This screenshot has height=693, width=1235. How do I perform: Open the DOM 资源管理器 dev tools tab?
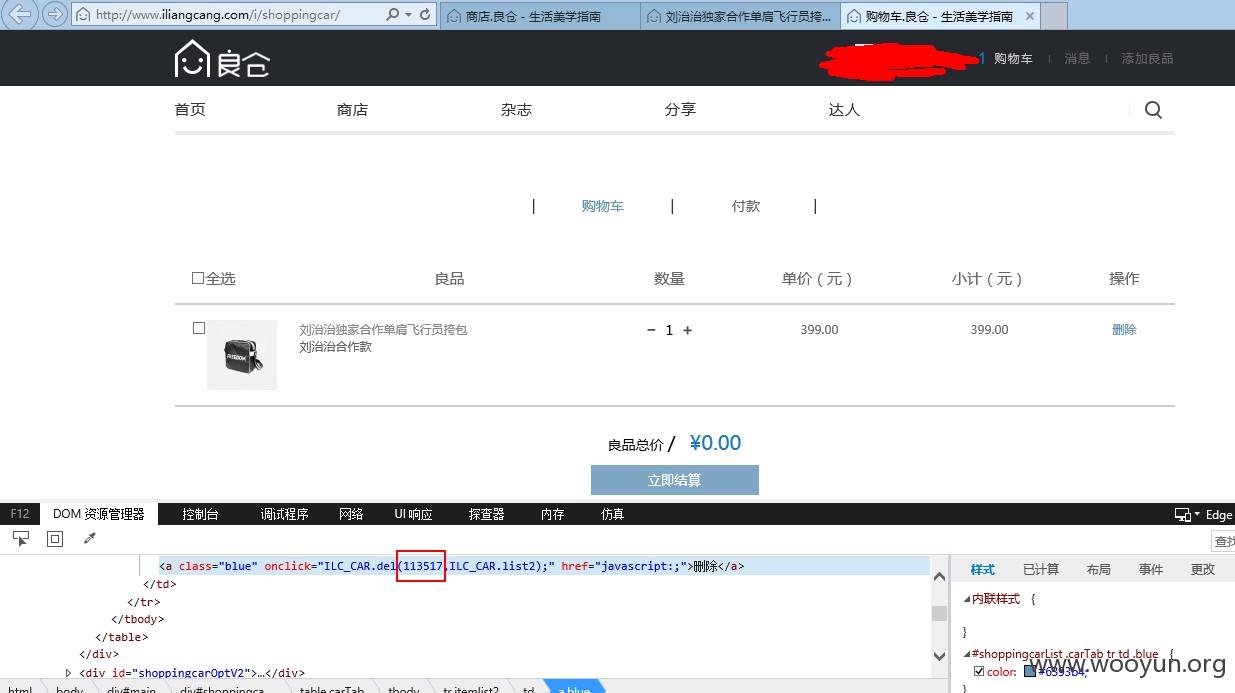[99, 514]
